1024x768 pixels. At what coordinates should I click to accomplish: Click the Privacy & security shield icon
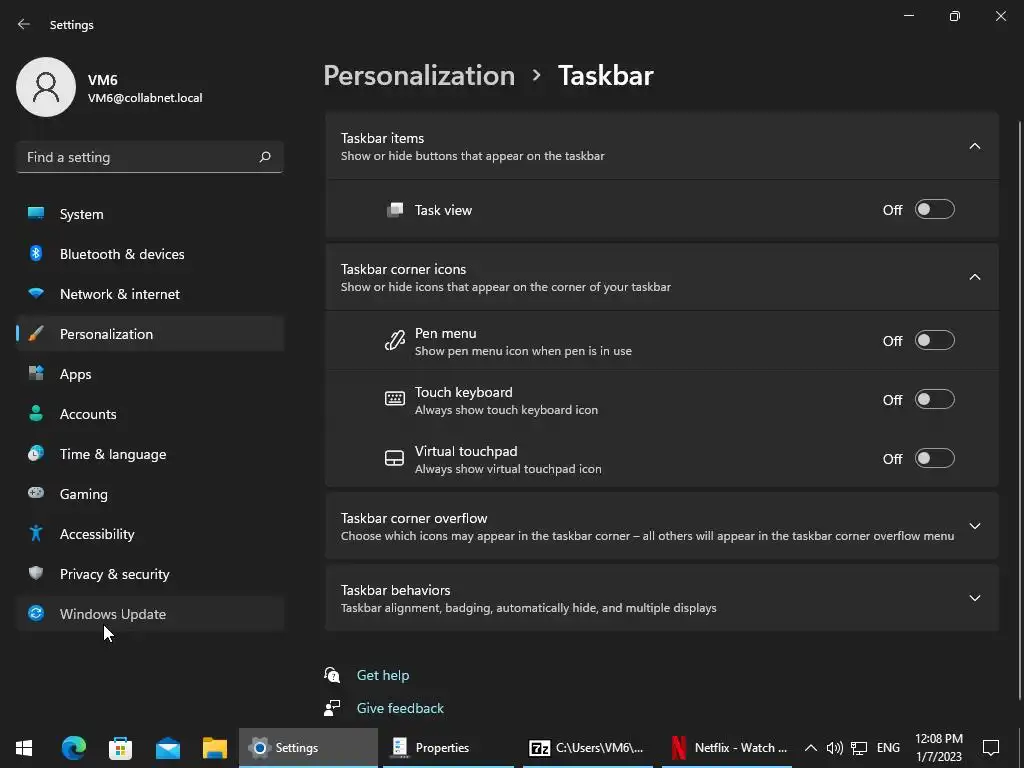pyautogui.click(x=36, y=573)
